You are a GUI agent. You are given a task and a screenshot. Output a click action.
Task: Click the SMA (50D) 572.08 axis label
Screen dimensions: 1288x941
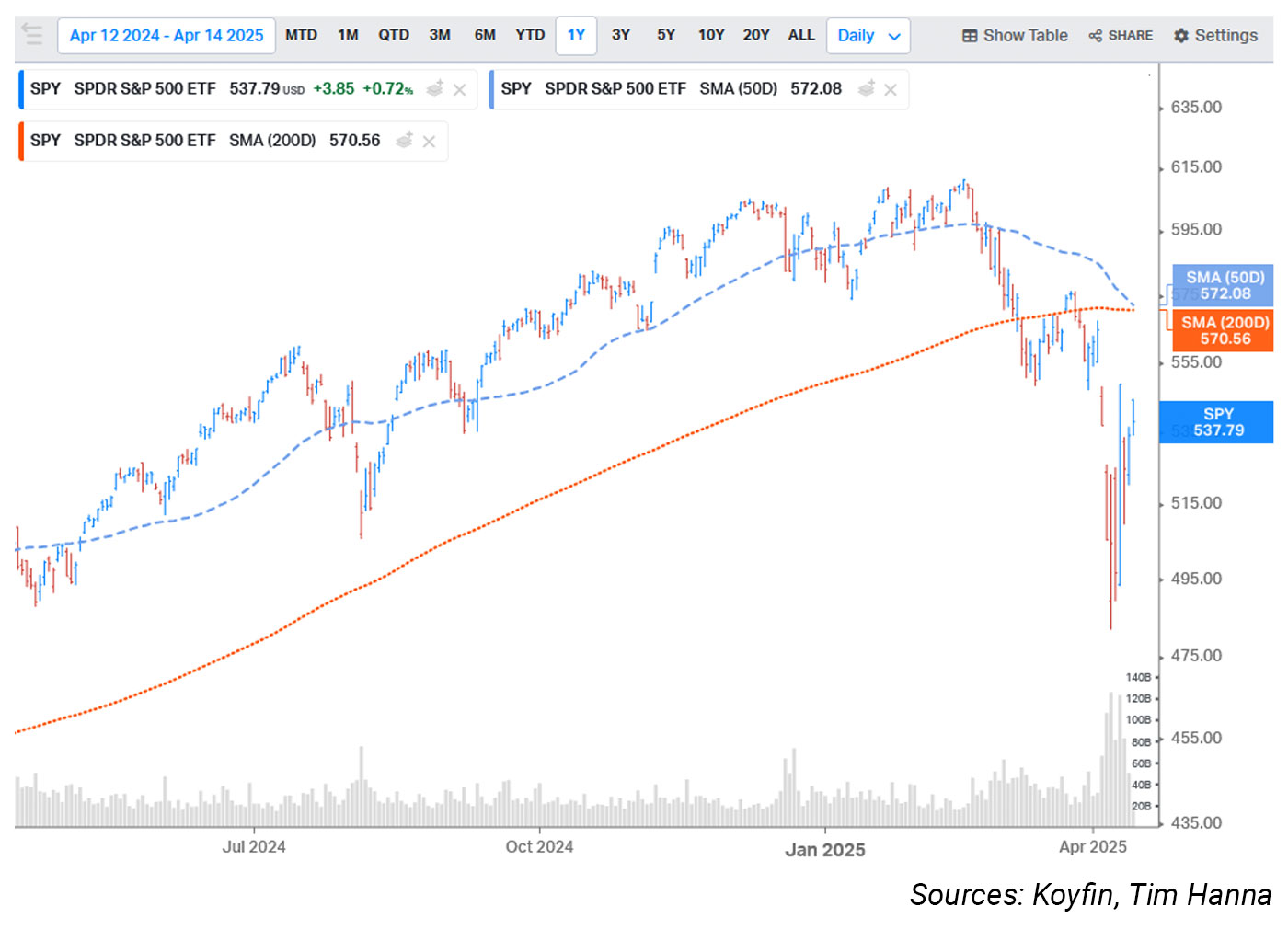(x=1224, y=285)
